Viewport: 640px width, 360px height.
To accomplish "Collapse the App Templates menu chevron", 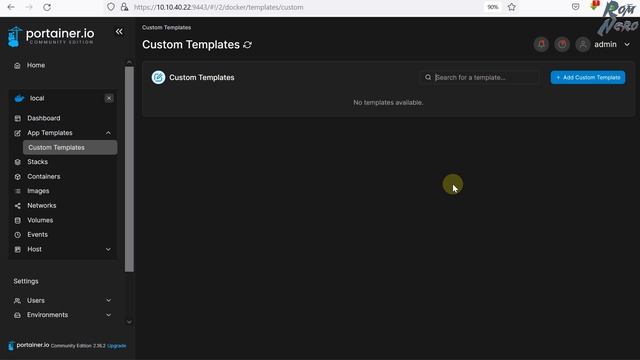I will (x=108, y=133).
